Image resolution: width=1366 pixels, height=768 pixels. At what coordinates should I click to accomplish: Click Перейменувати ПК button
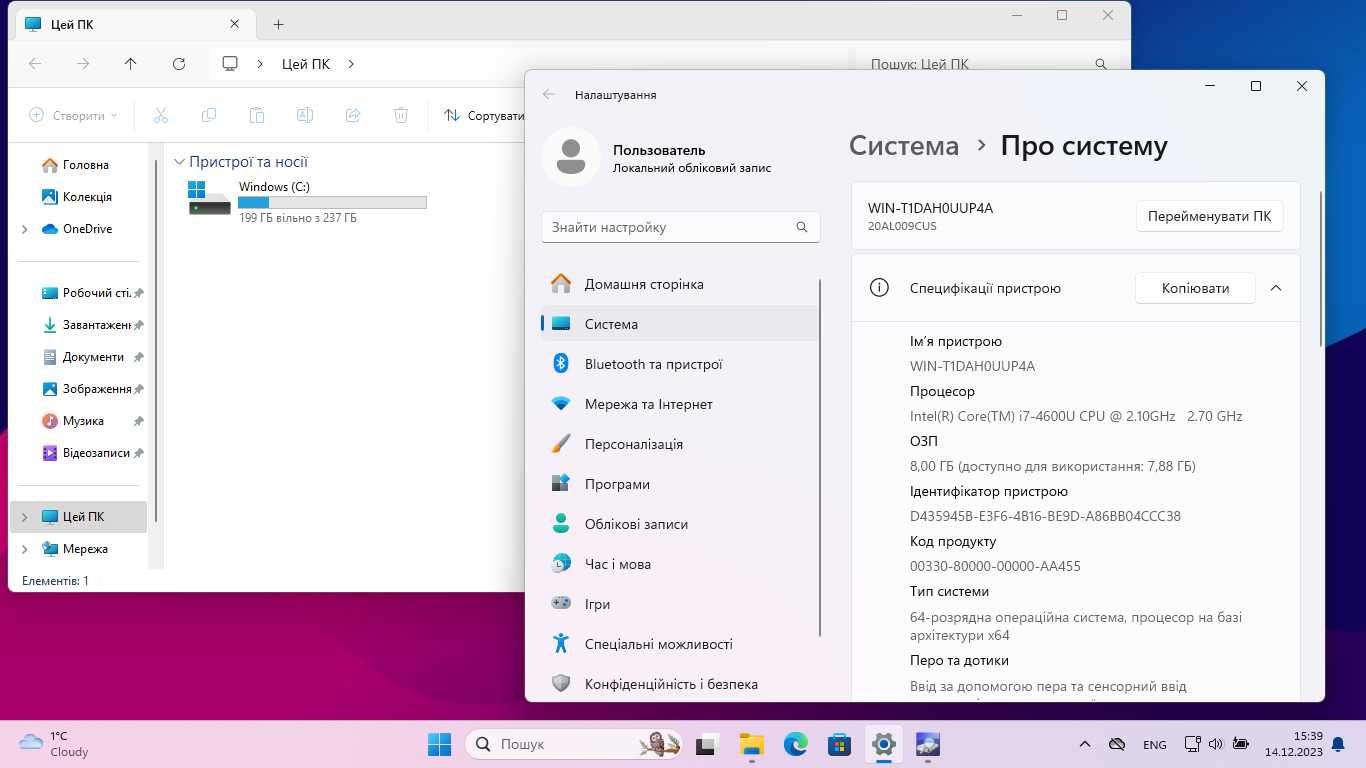point(1210,216)
